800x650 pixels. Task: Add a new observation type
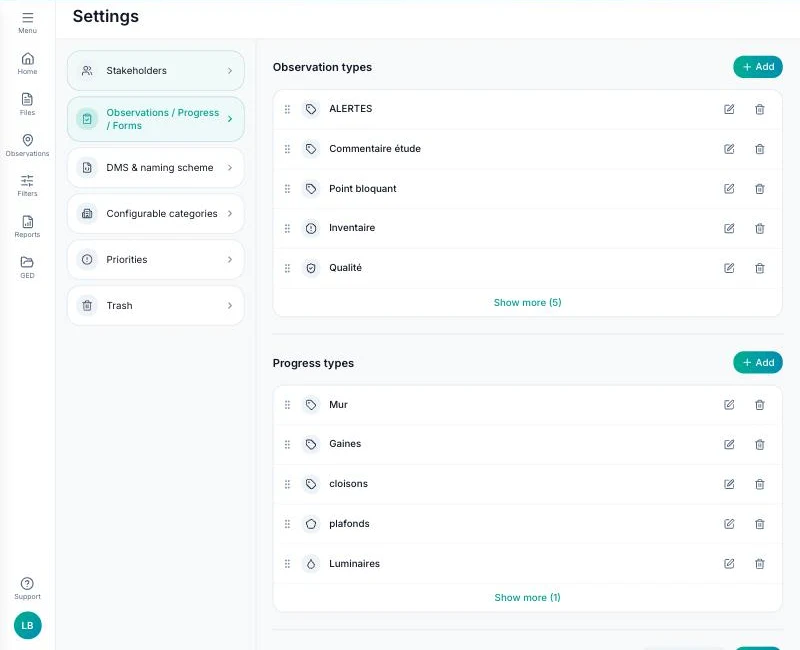pos(758,67)
